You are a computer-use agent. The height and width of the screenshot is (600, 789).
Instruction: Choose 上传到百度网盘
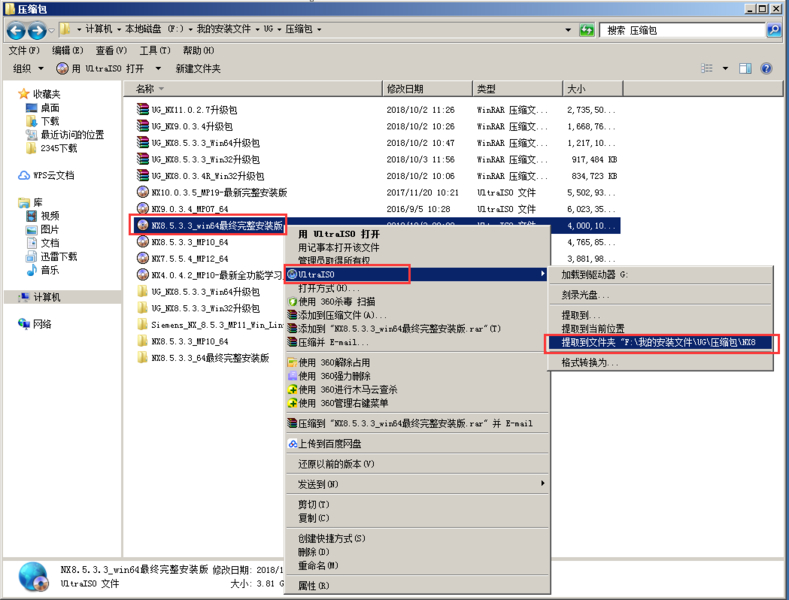point(415,443)
